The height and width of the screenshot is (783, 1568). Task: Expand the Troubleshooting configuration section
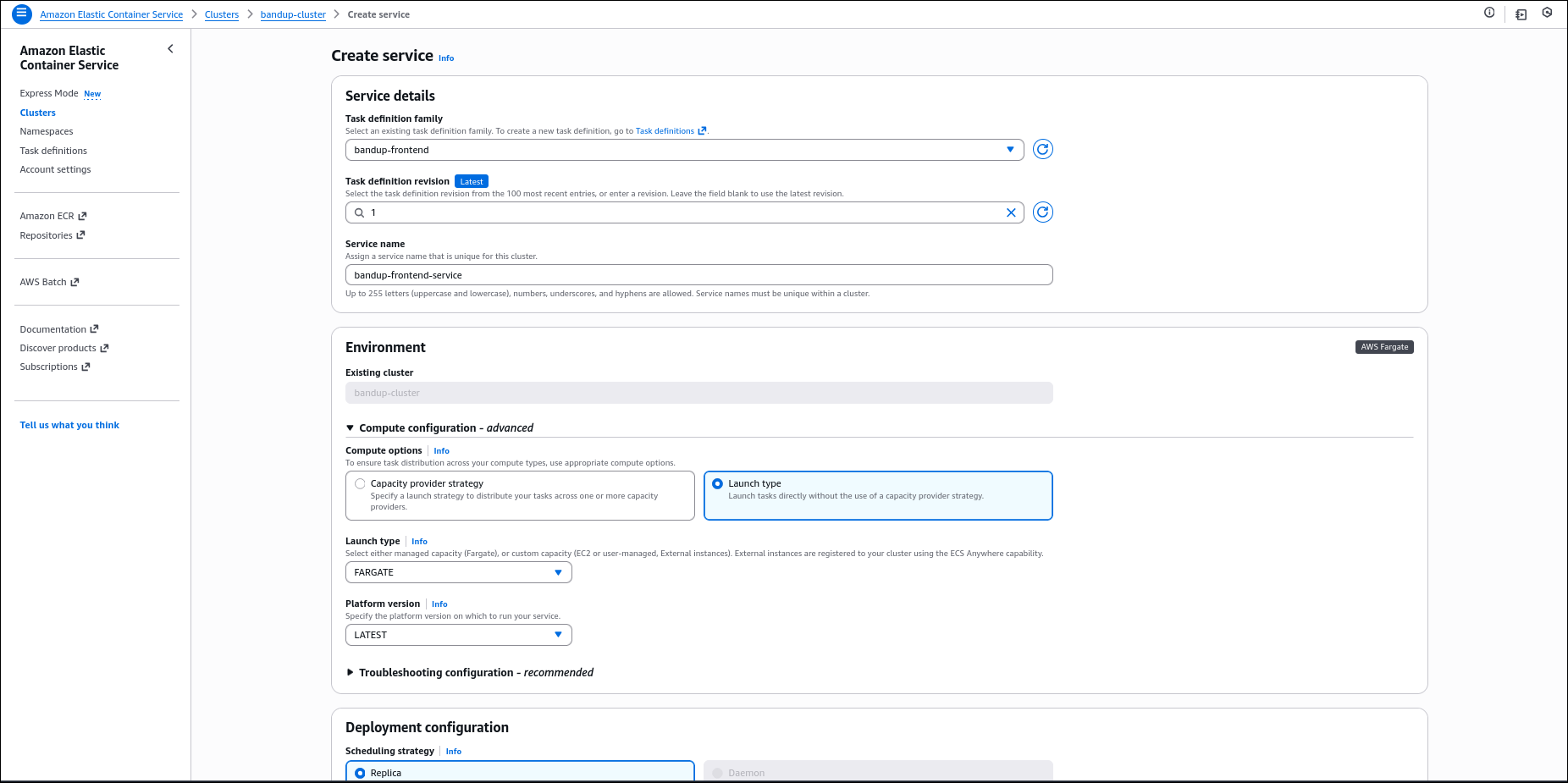[351, 672]
